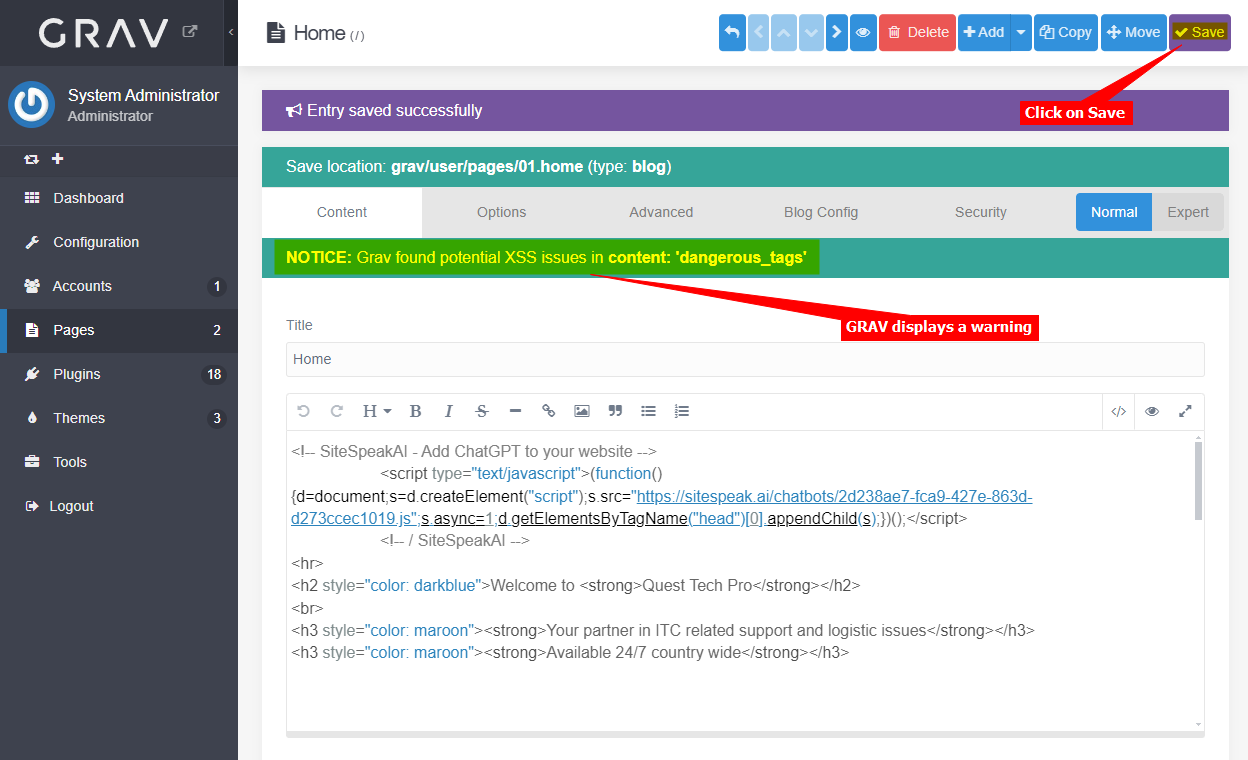Image resolution: width=1248 pixels, height=760 pixels.
Task: Select Expert editing mode
Action: [1188, 212]
